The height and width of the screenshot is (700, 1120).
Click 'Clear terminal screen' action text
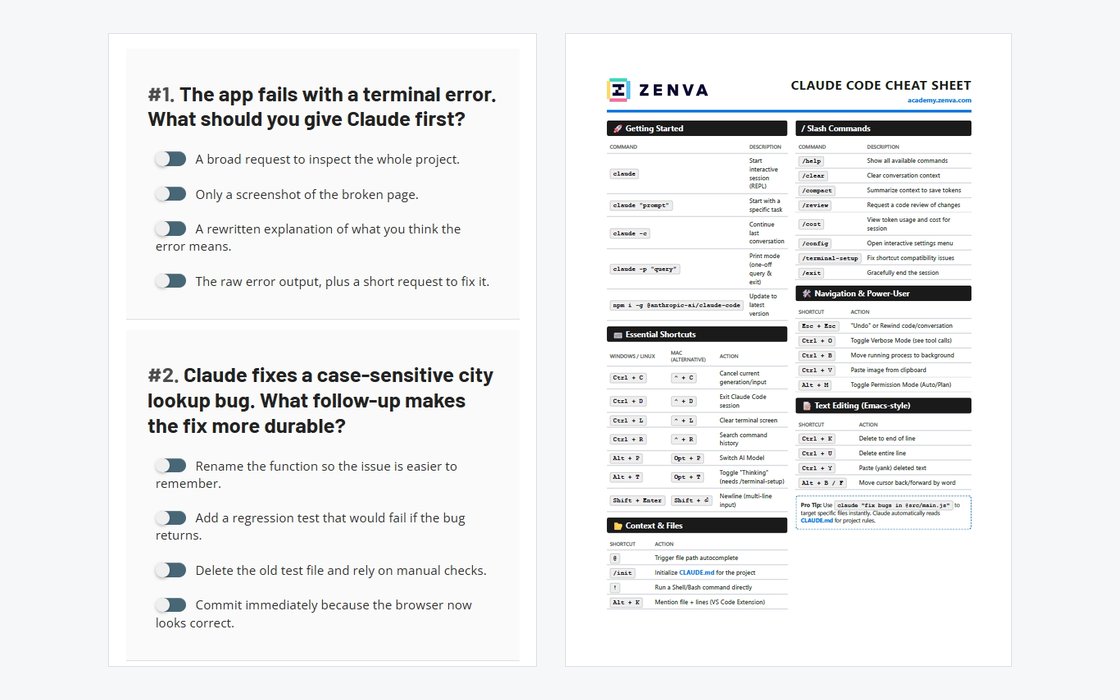pyautogui.click(x=748, y=420)
